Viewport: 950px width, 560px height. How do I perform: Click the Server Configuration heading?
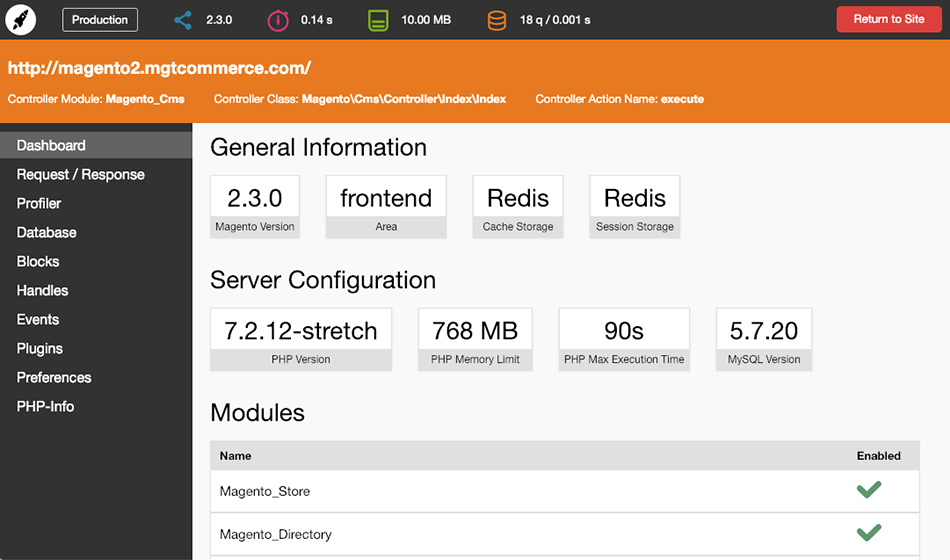point(323,280)
